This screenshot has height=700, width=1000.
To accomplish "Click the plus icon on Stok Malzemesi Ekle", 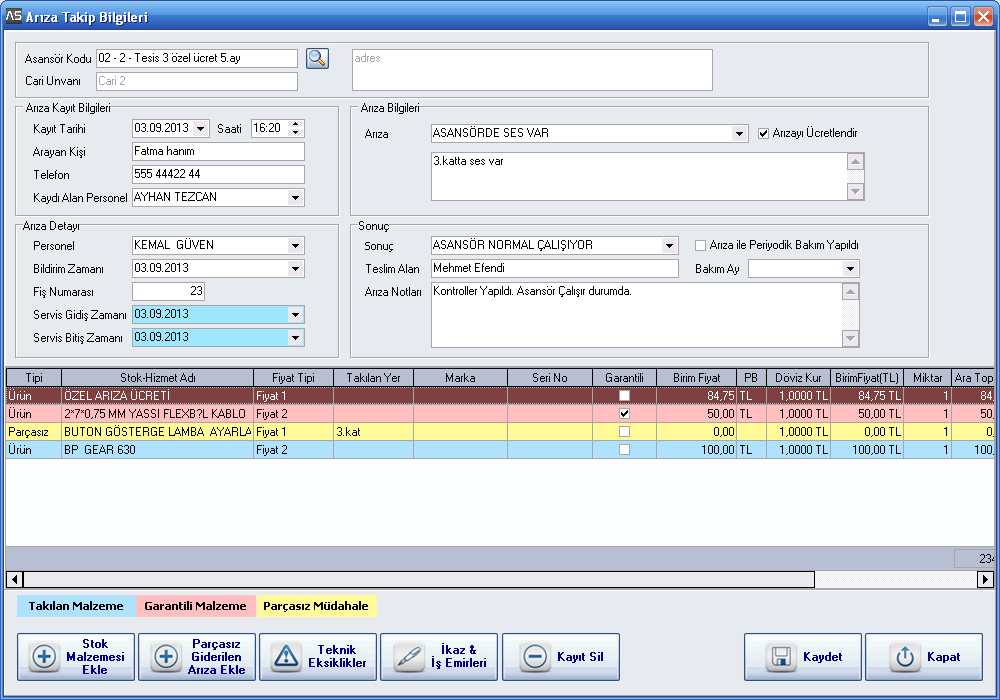I will click(x=44, y=657).
